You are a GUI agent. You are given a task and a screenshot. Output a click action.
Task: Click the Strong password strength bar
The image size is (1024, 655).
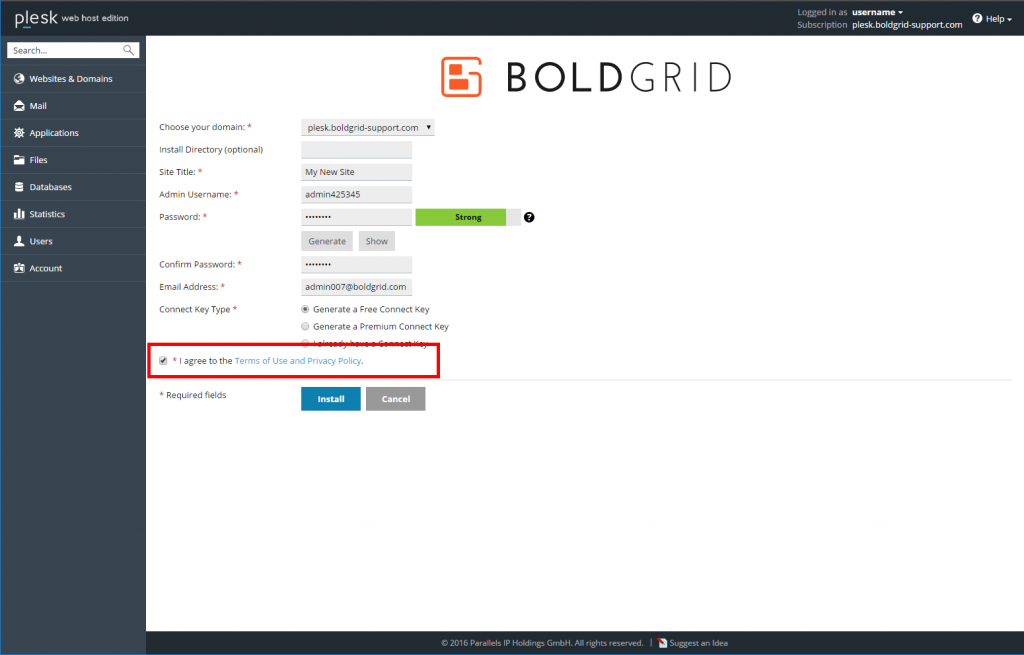pos(468,217)
